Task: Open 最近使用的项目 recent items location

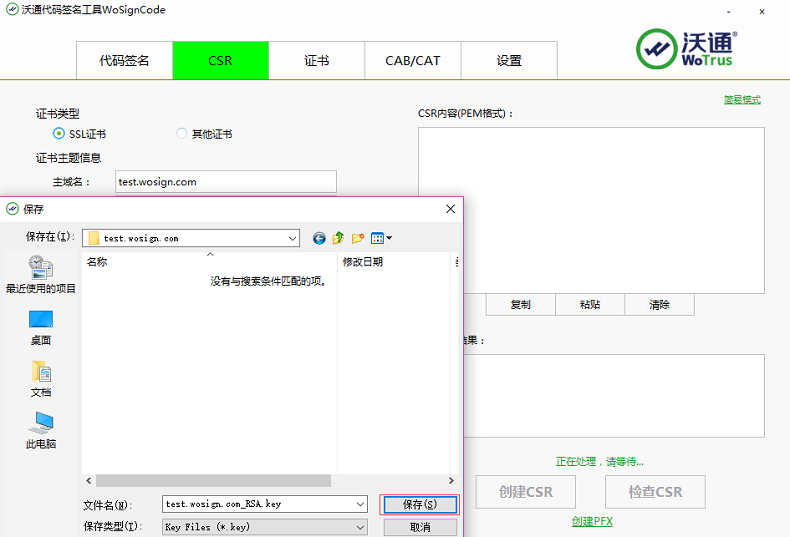Action: [x=41, y=274]
